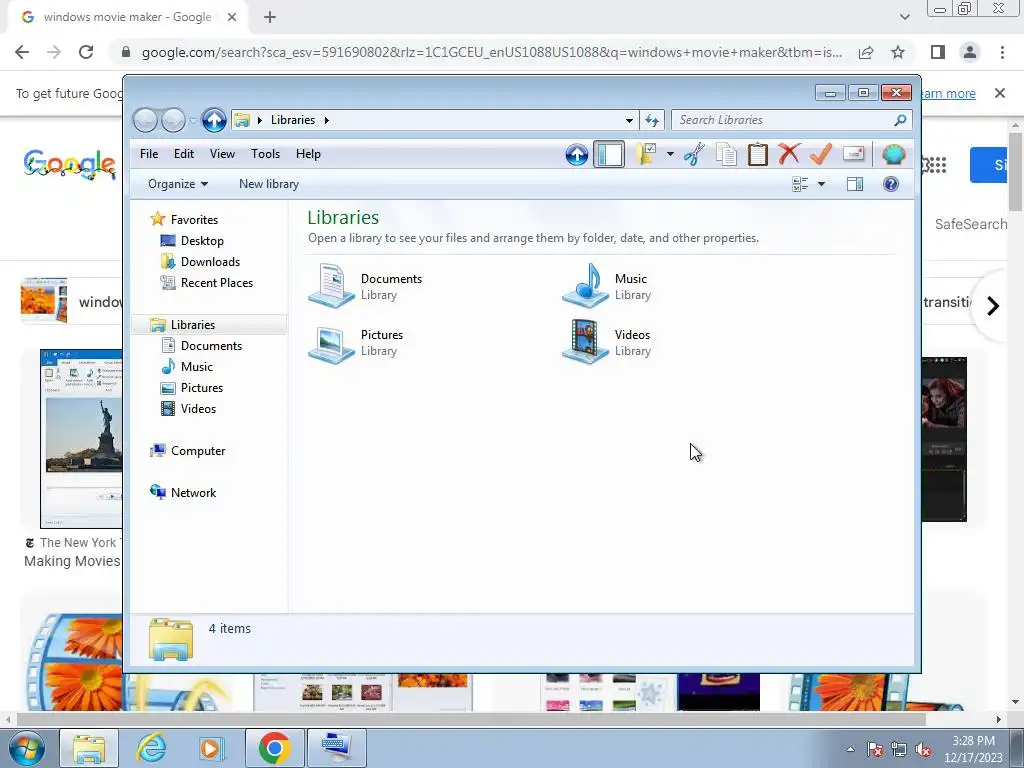Expand the dropdown next to the folder options icon
This screenshot has width=1024, height=768.
pyautogui.click(x=670, y=155)
